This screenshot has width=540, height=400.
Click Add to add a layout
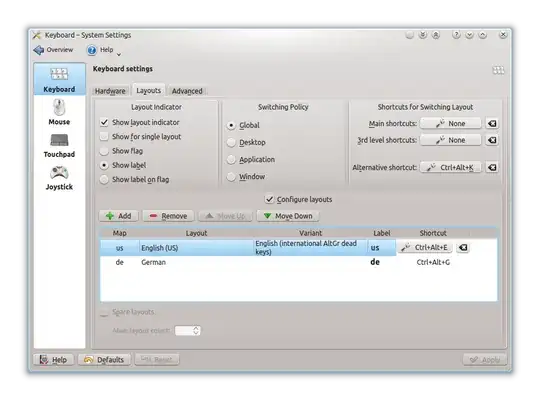[118, 216]
